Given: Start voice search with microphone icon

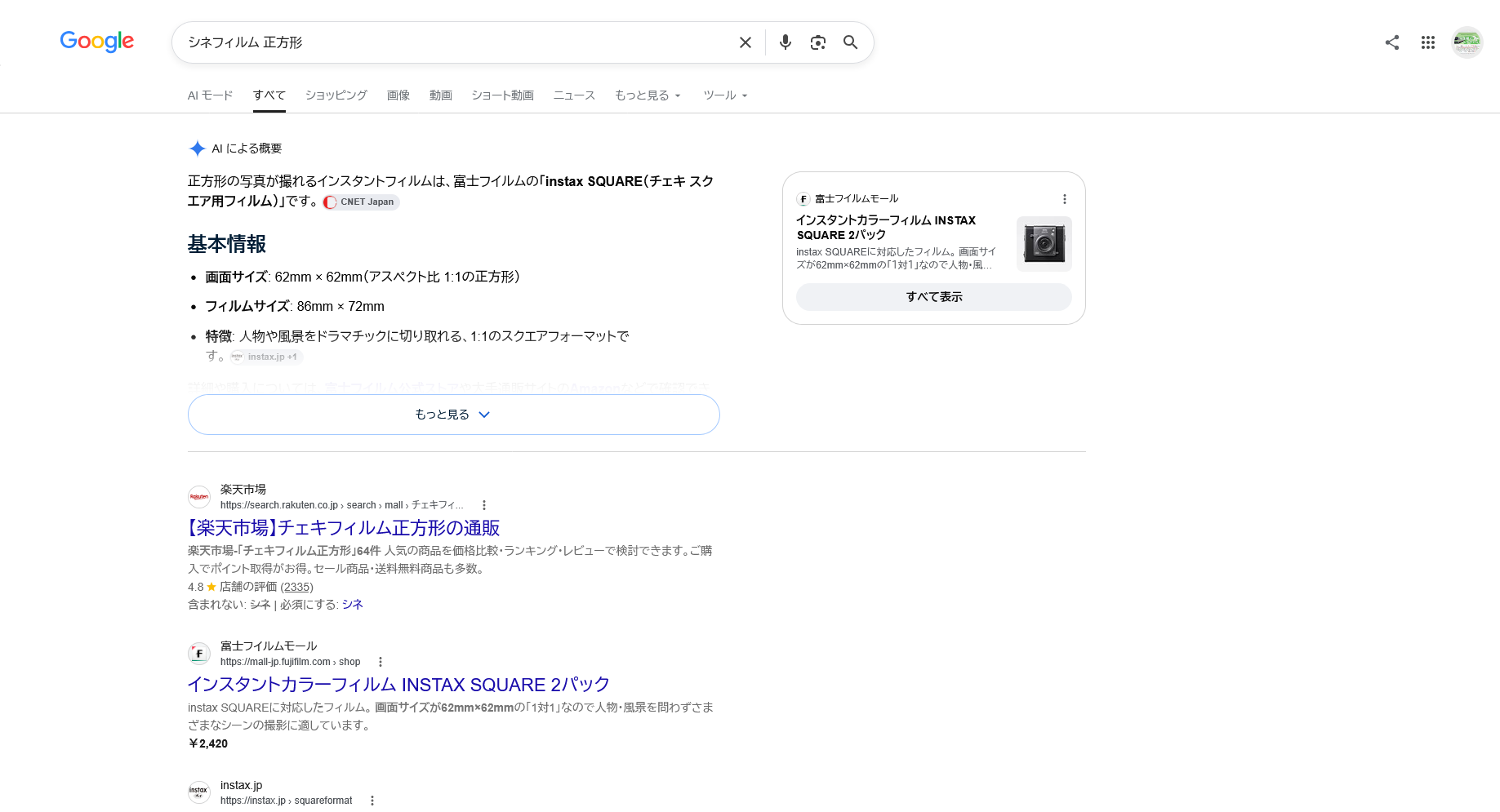Looking at the screenshot, I should (786, 42).
